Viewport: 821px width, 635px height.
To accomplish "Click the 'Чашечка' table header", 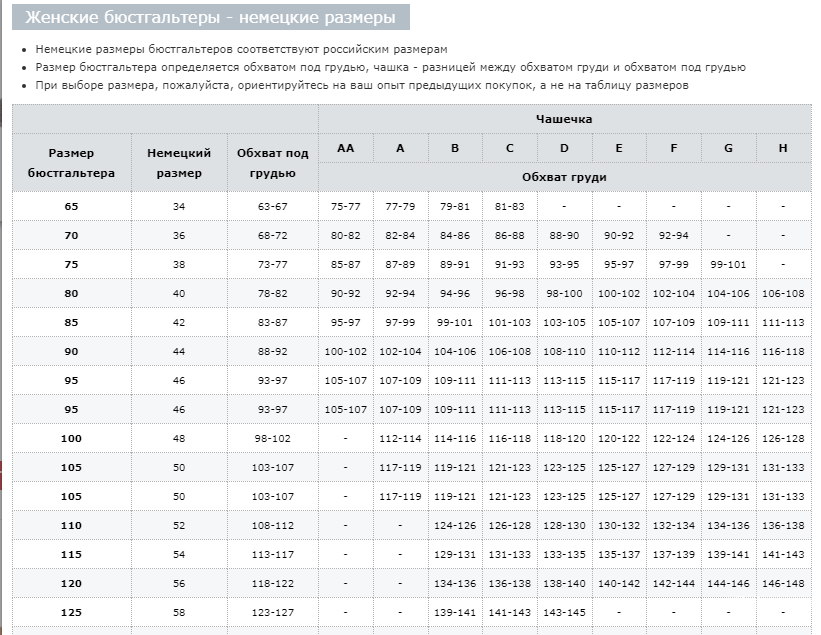I will coord(564,119).
